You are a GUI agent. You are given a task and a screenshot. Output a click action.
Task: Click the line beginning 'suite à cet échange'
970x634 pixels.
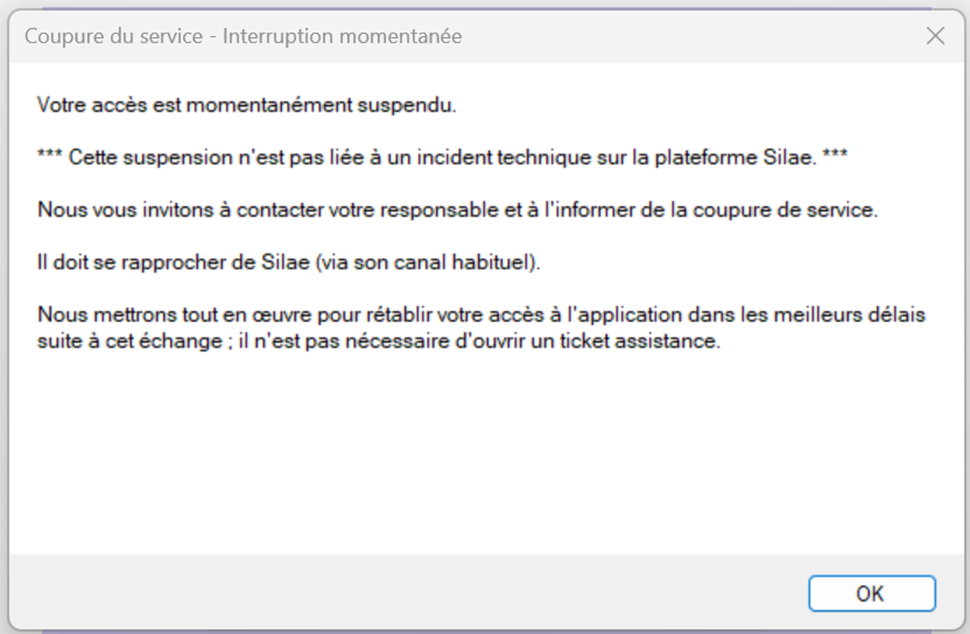pyautogui.click(x=379, y=341)
